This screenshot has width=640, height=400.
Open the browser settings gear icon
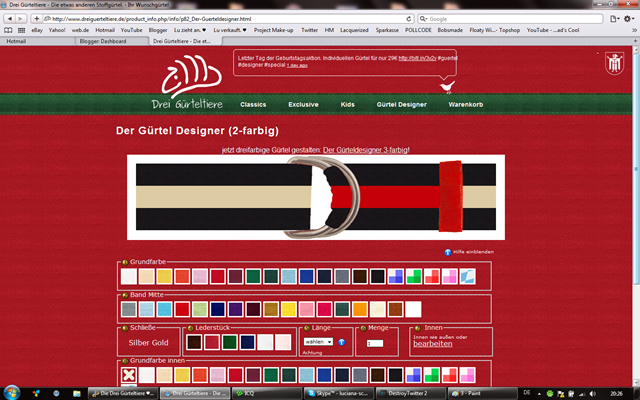coord(628,19)
